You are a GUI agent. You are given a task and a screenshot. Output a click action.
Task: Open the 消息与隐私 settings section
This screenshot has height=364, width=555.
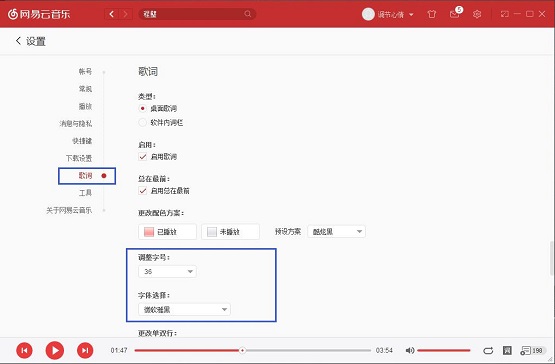pyautogui.click(x=76, y=124)
